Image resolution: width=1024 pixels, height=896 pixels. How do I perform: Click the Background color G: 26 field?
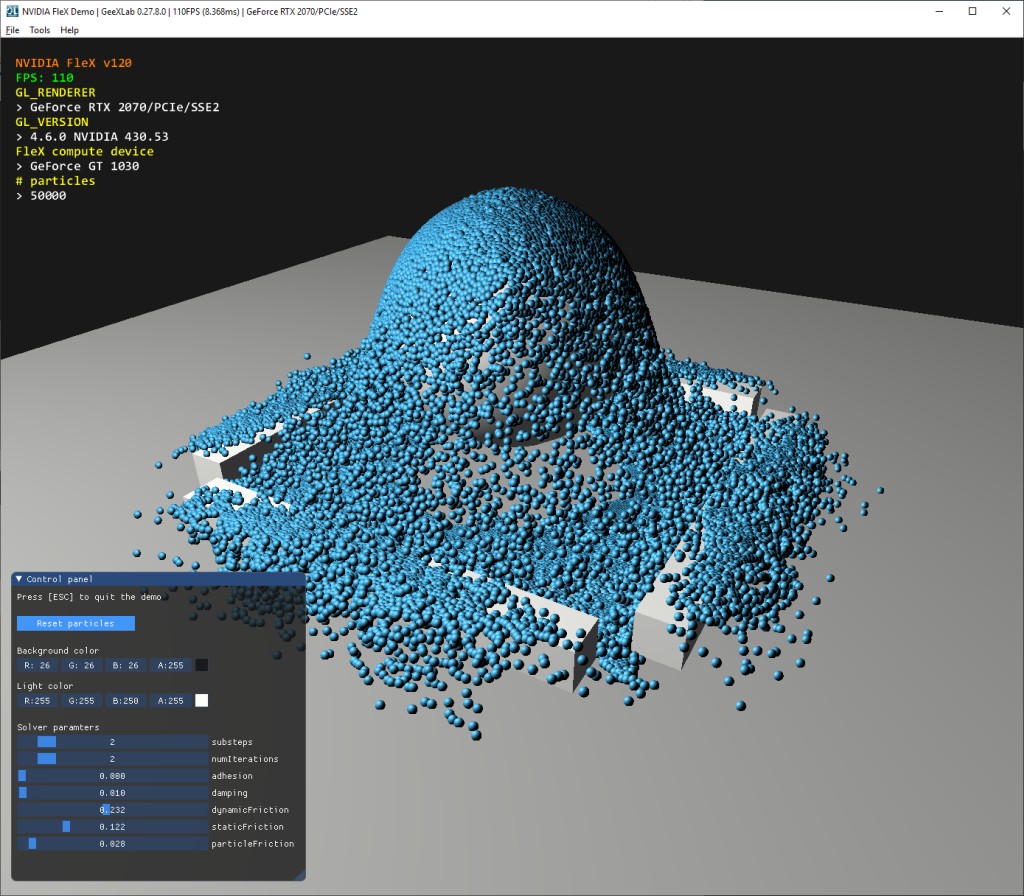coord(81,665)
